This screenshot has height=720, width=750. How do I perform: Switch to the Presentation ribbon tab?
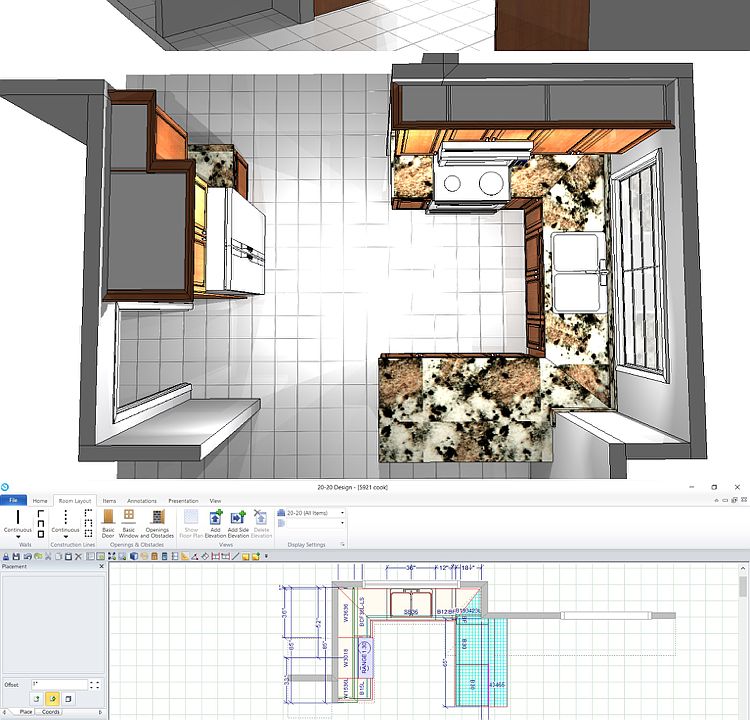(183, 501)
